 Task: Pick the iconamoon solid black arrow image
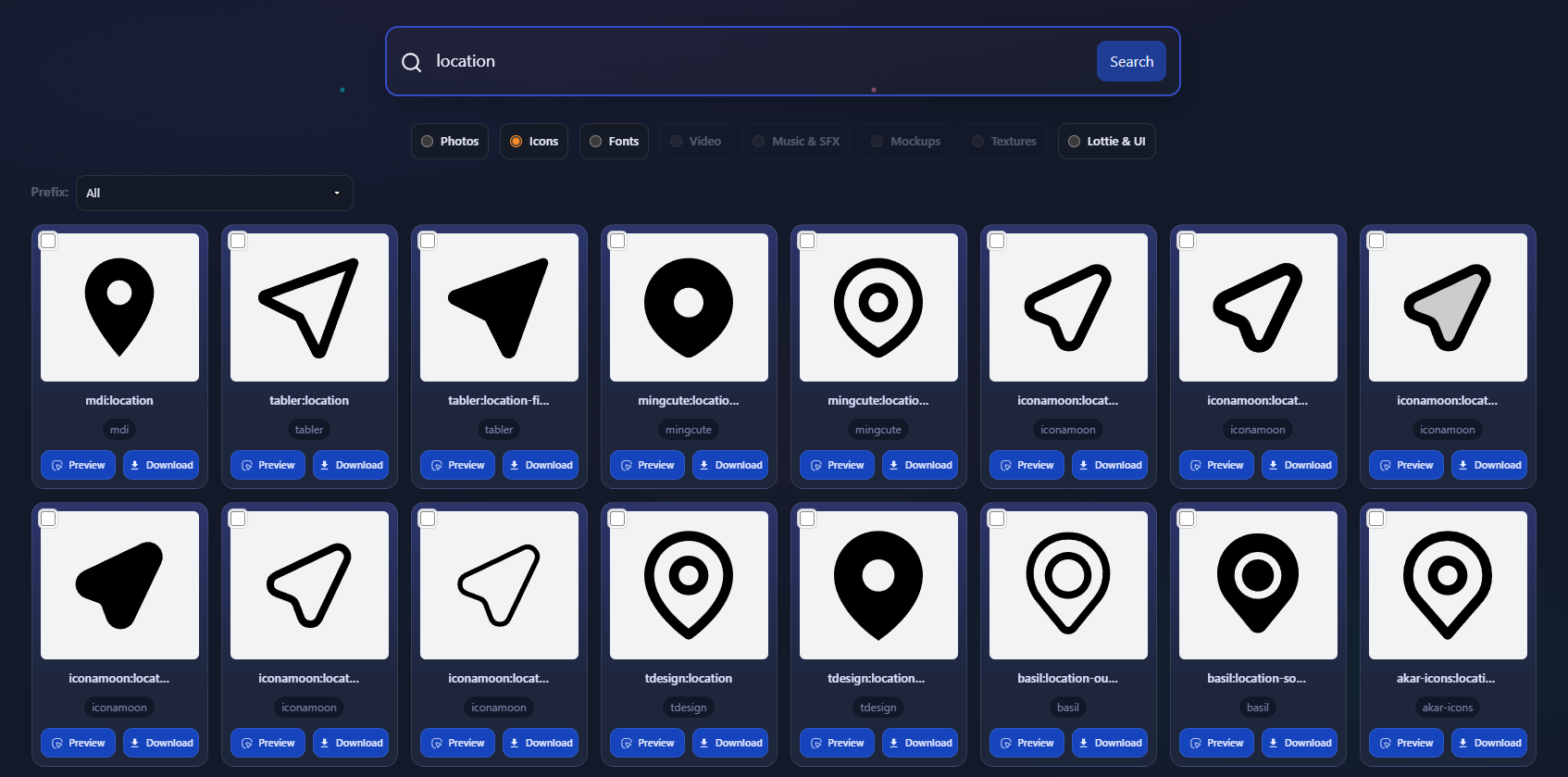(119, 585)
